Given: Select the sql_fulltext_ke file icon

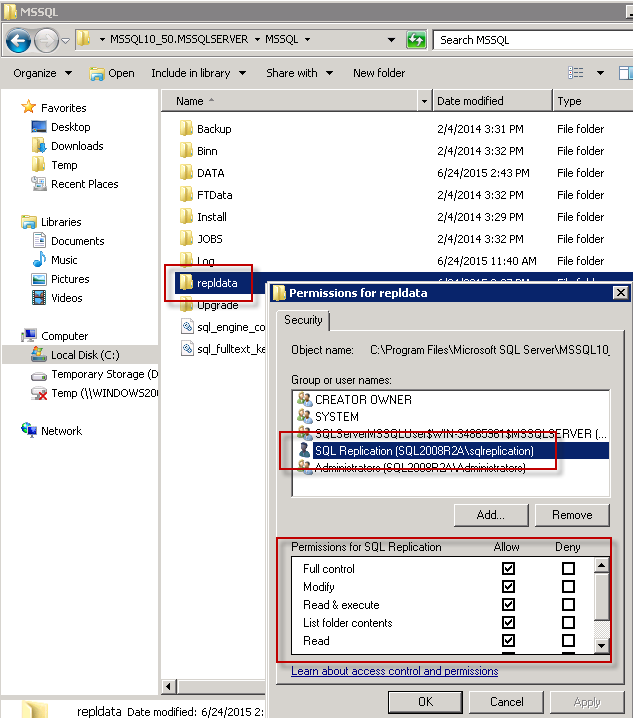Looking at the screenshot, I should (x=187, y=348).
